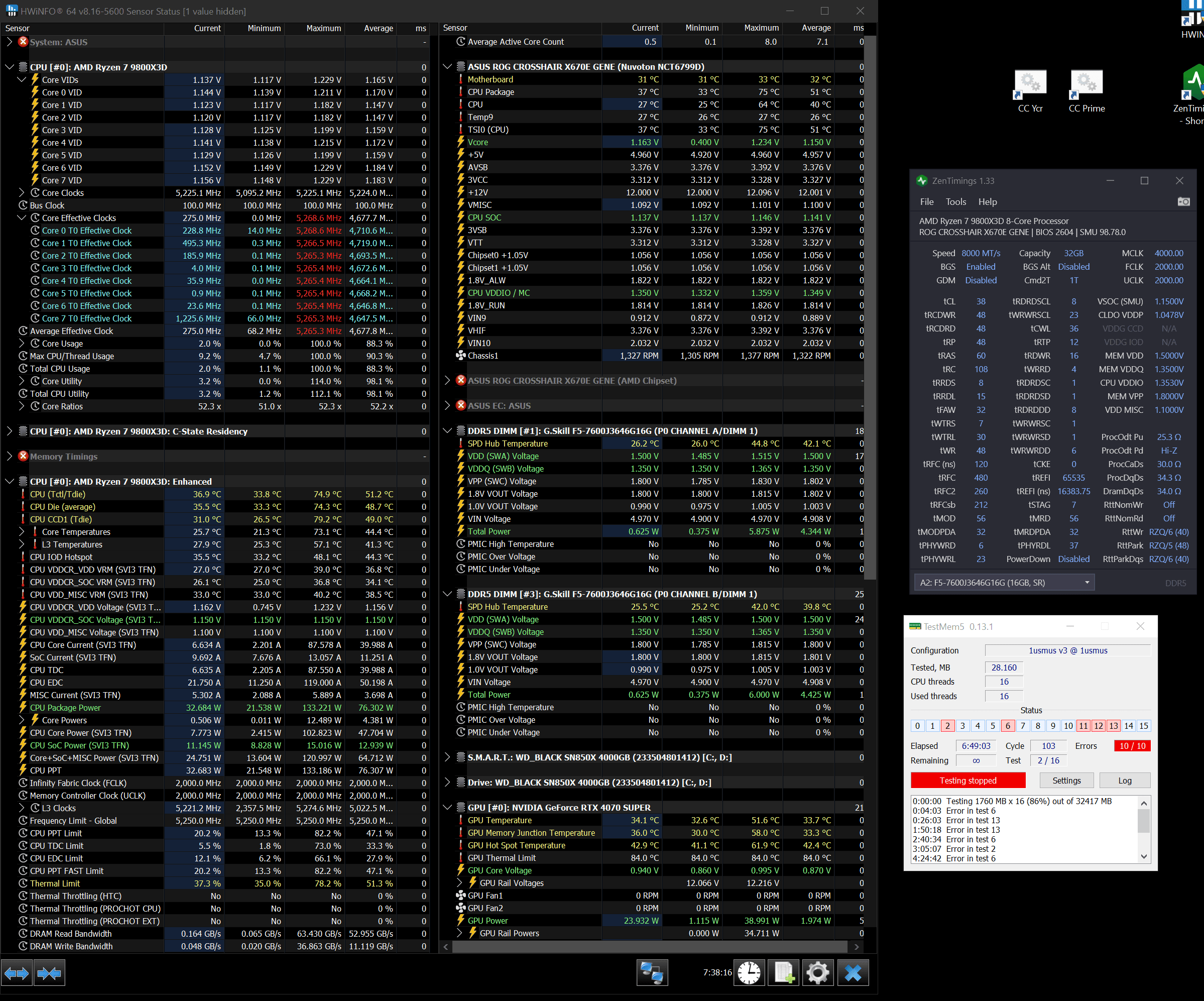Click the clock reset icon in toolbar
Image resolution: width=1204 pixels, height=1001 pixels.
(x=749, y=973)
